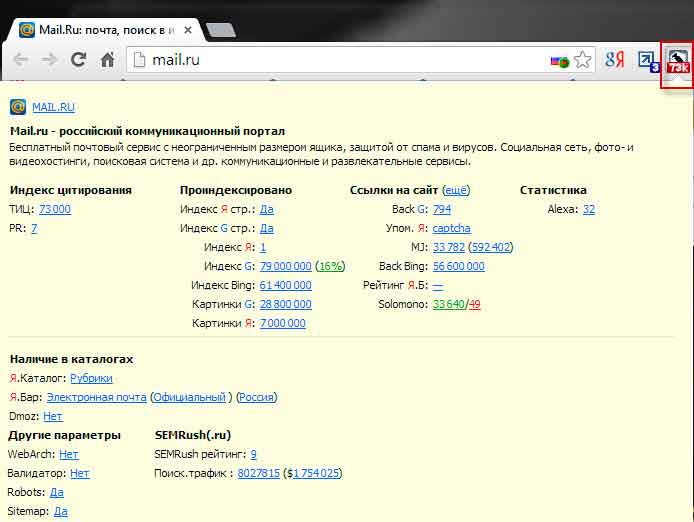Open the traffic cost value 1 754 025
The image size is (694, 522).
click(316, 473)
